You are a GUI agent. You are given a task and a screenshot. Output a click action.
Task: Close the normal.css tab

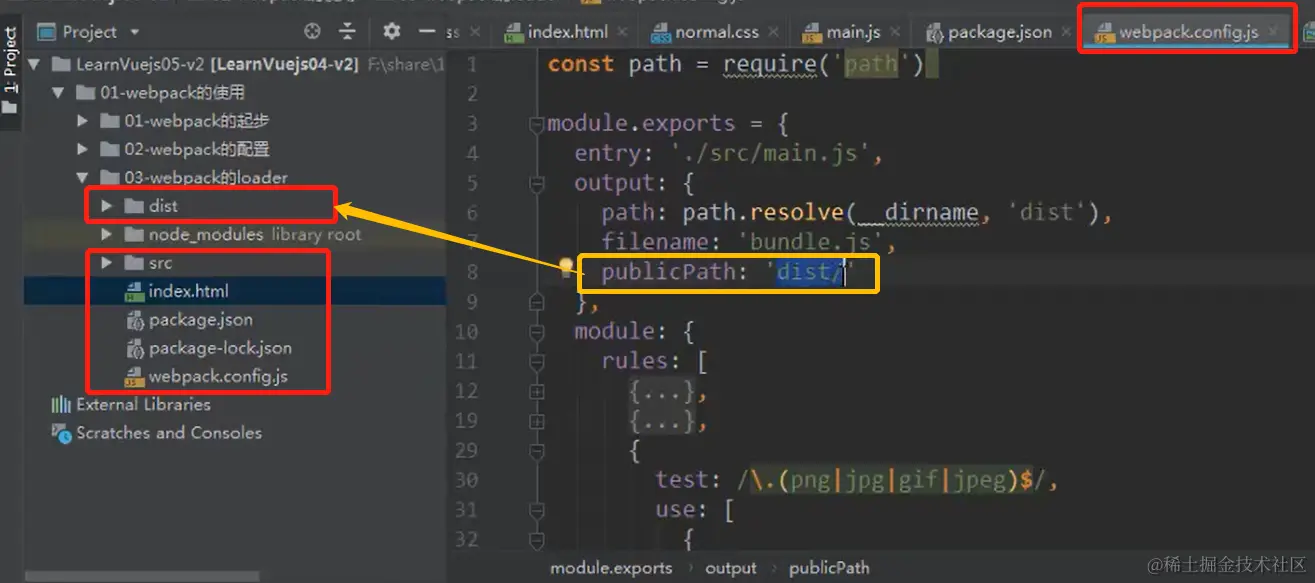(x=772, y=32)
